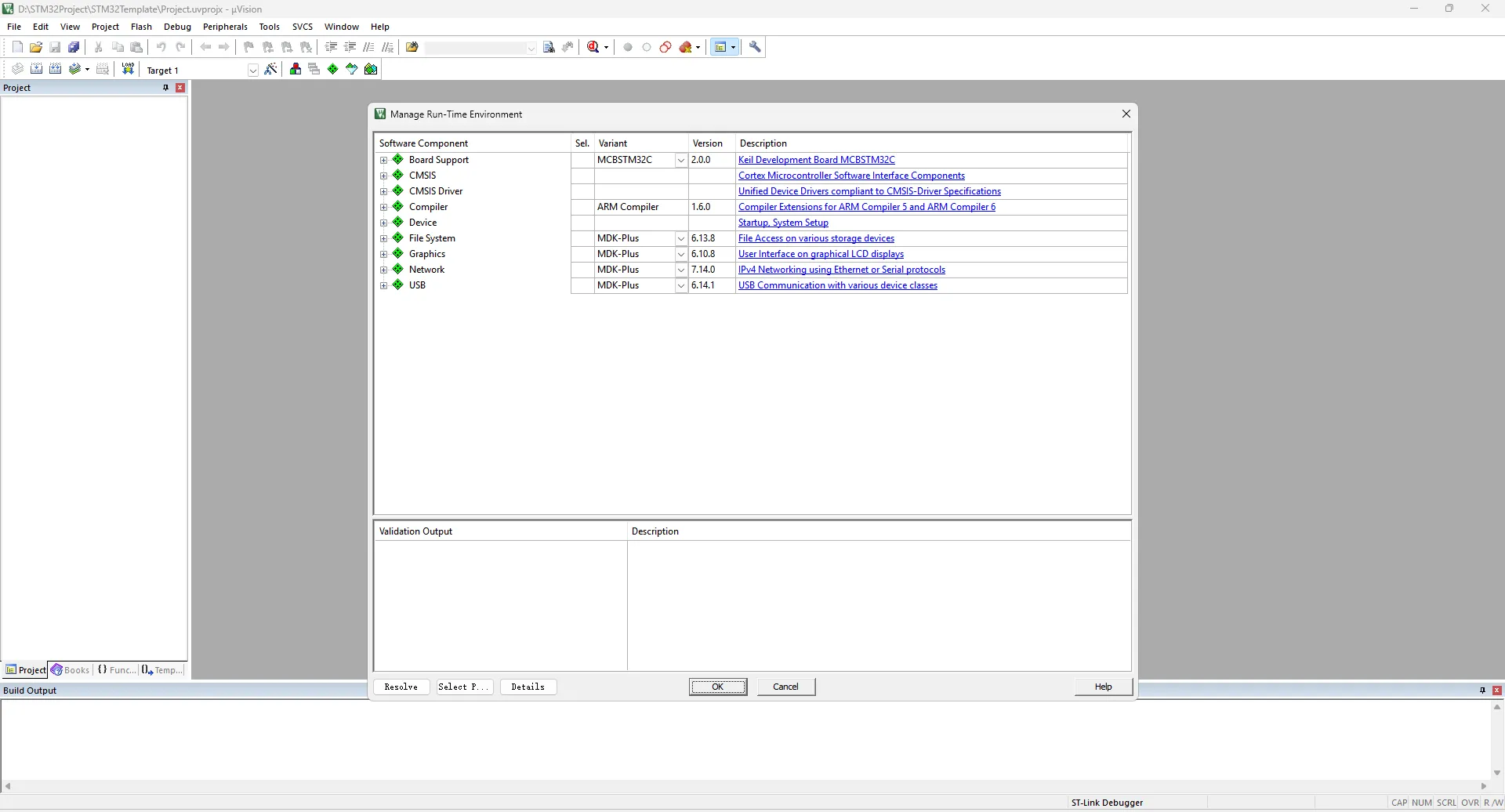Open the File System variant dropdown
The image size is (1505, 812).
(680, 238)
